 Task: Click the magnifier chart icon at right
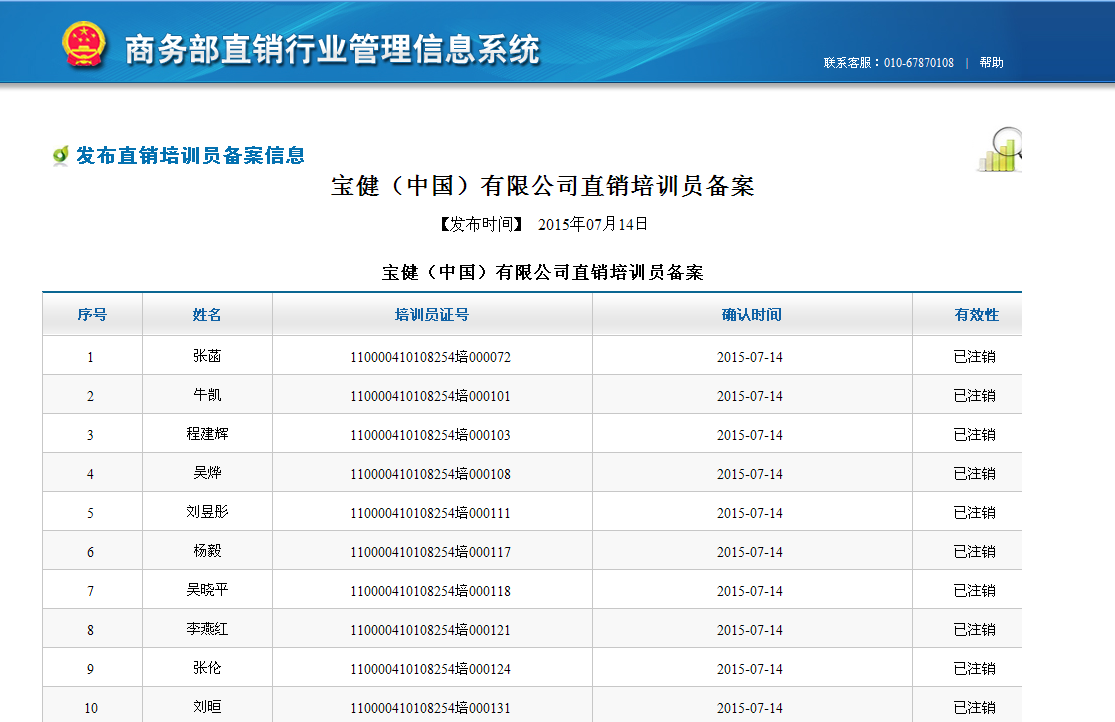(x=999, y=150)
